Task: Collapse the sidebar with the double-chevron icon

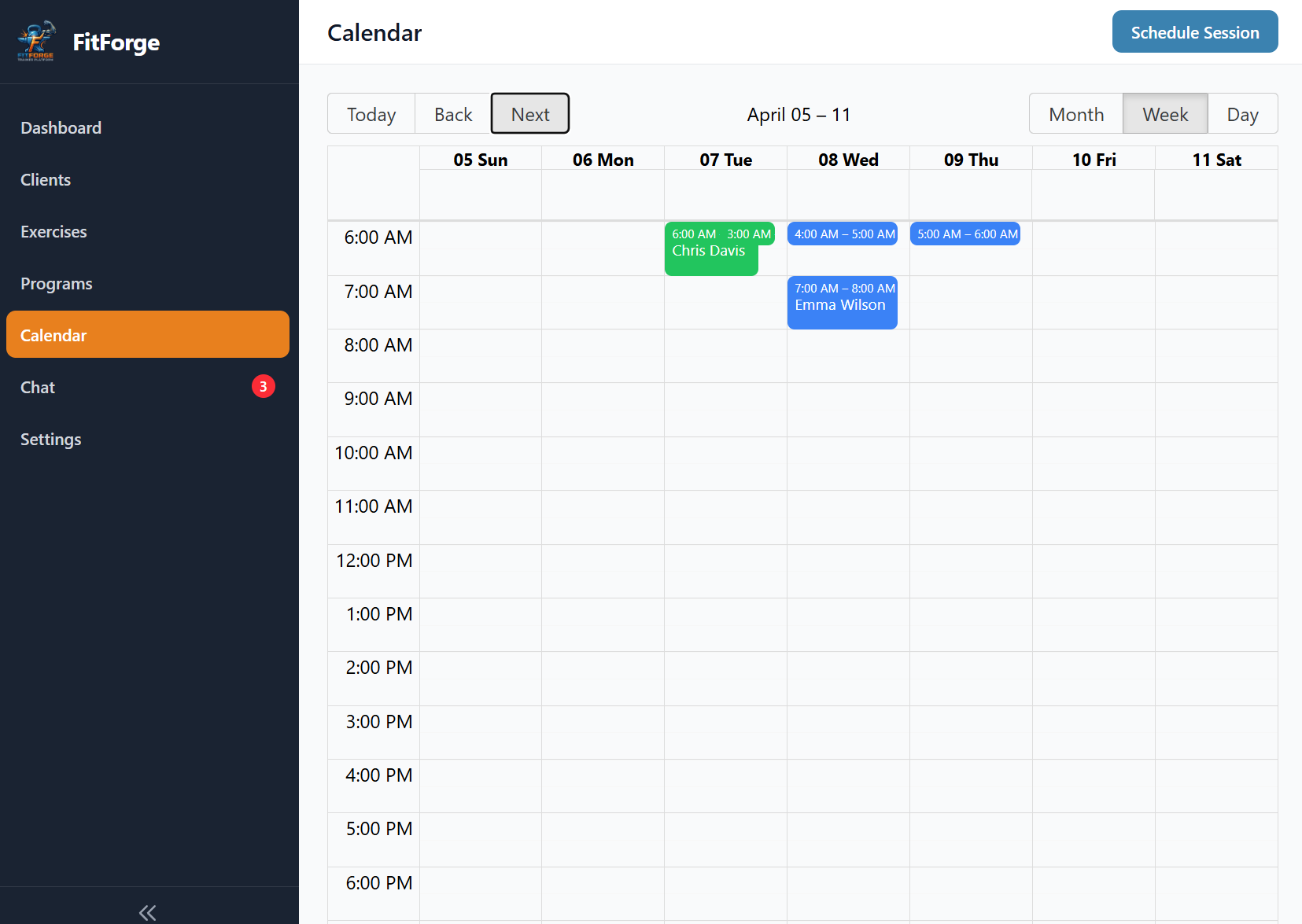Action: [x=147, y=911]
